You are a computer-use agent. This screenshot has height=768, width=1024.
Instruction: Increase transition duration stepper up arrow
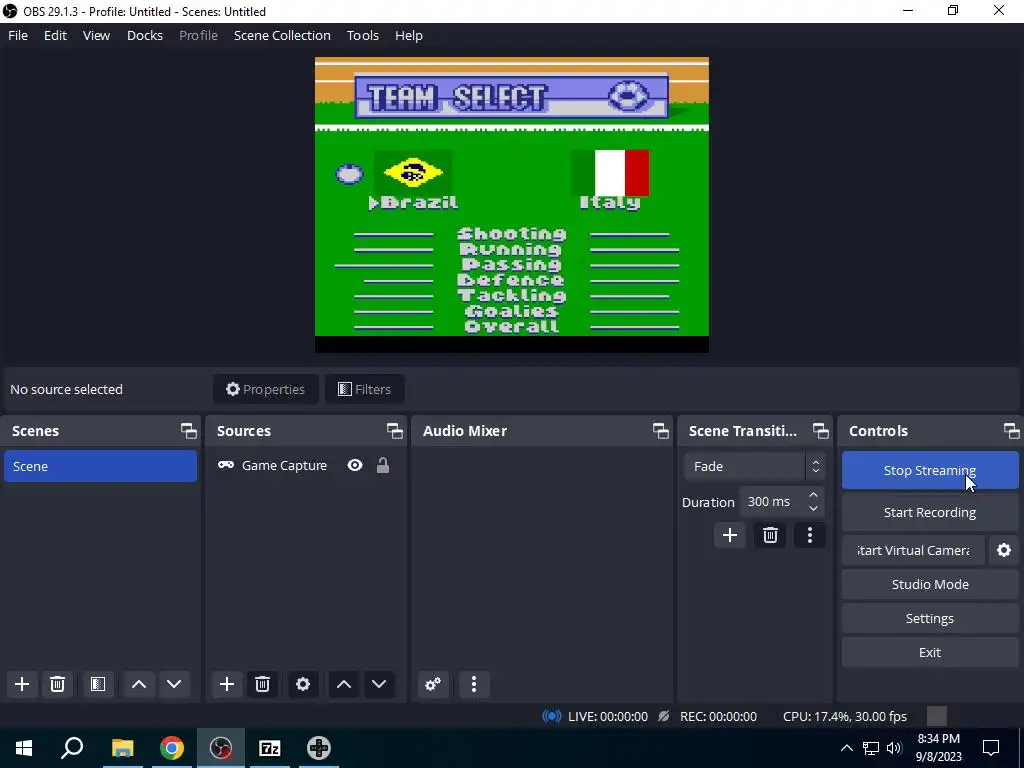coord(813,496)
